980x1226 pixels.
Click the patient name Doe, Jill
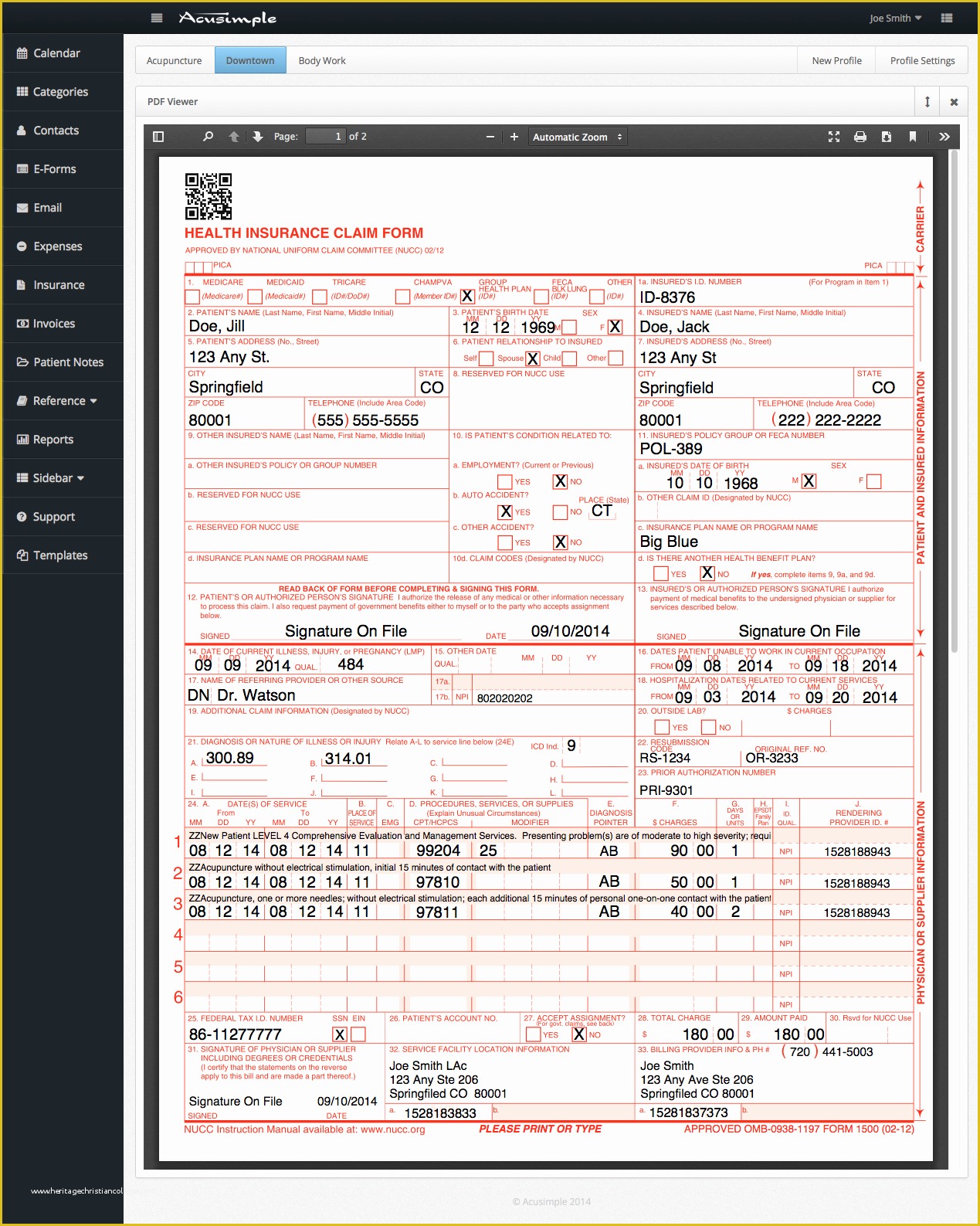point(217,327)
